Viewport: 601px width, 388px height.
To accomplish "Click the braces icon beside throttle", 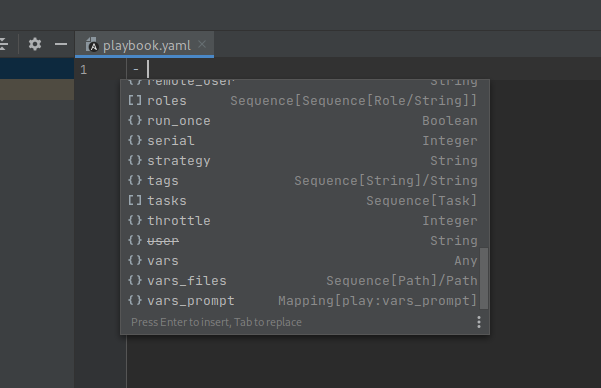I will [x=135, y=220].
